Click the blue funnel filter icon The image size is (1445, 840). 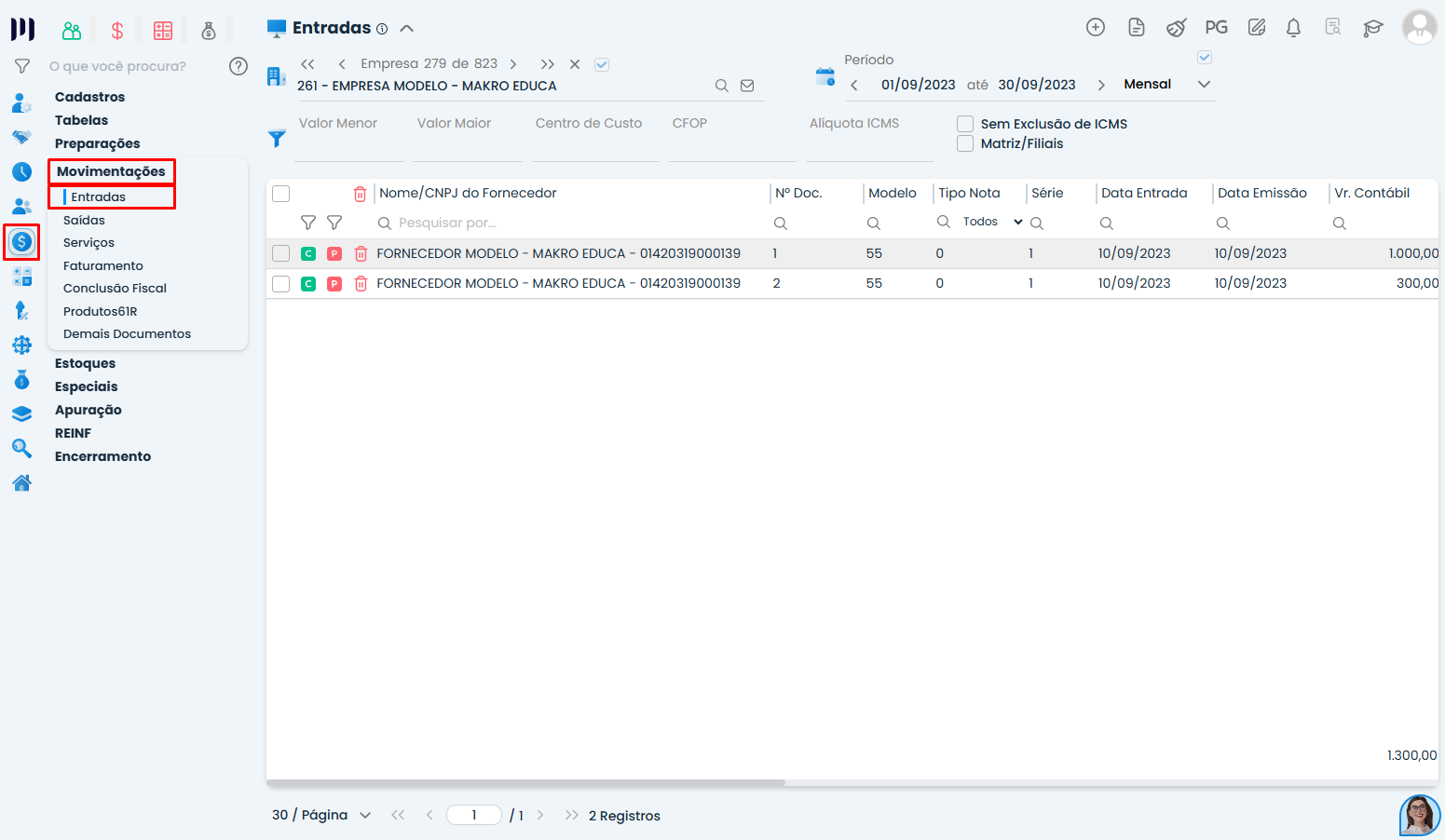pos(277,139)
